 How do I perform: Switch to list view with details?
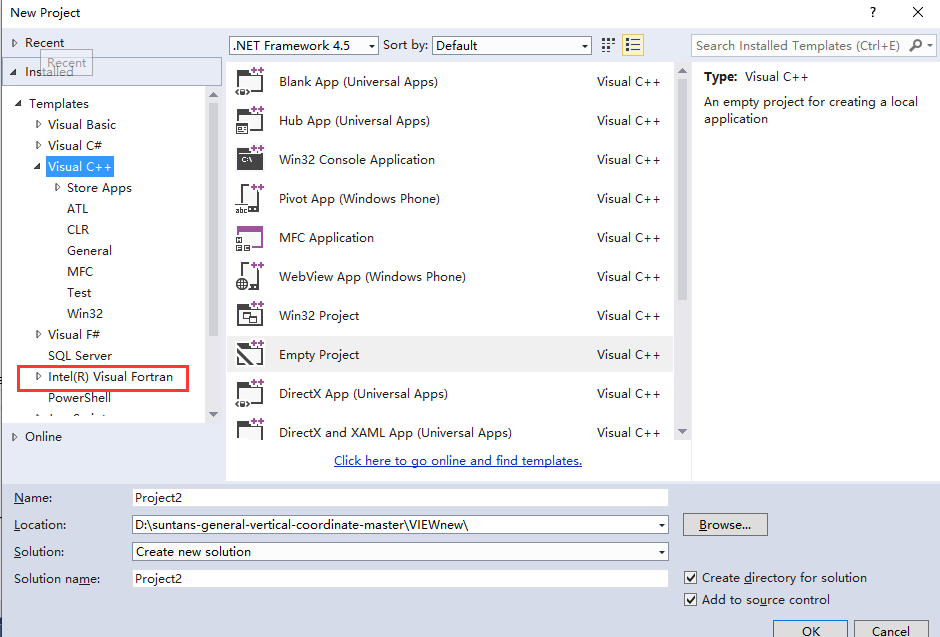(631, 44)
